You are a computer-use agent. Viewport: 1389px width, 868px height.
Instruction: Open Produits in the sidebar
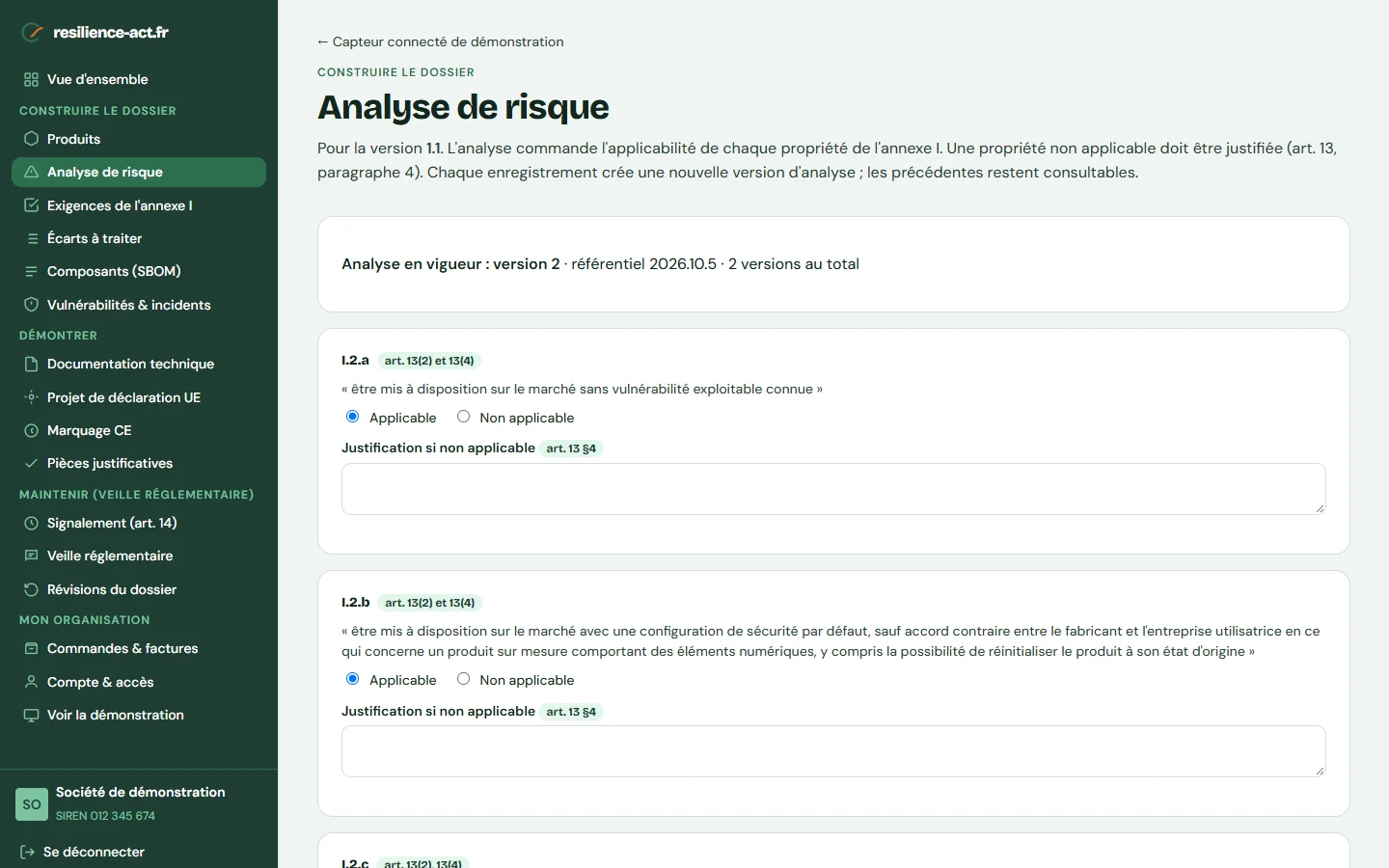(139, 139)
